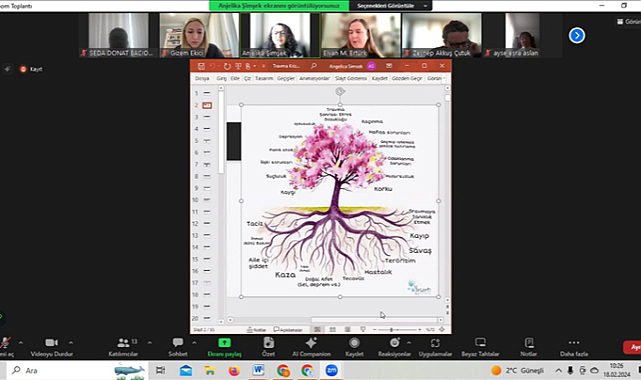Open the Daha fazla more options
Image resolution: width=641 pixels, height=380 pixels.
tap(574, 347)
